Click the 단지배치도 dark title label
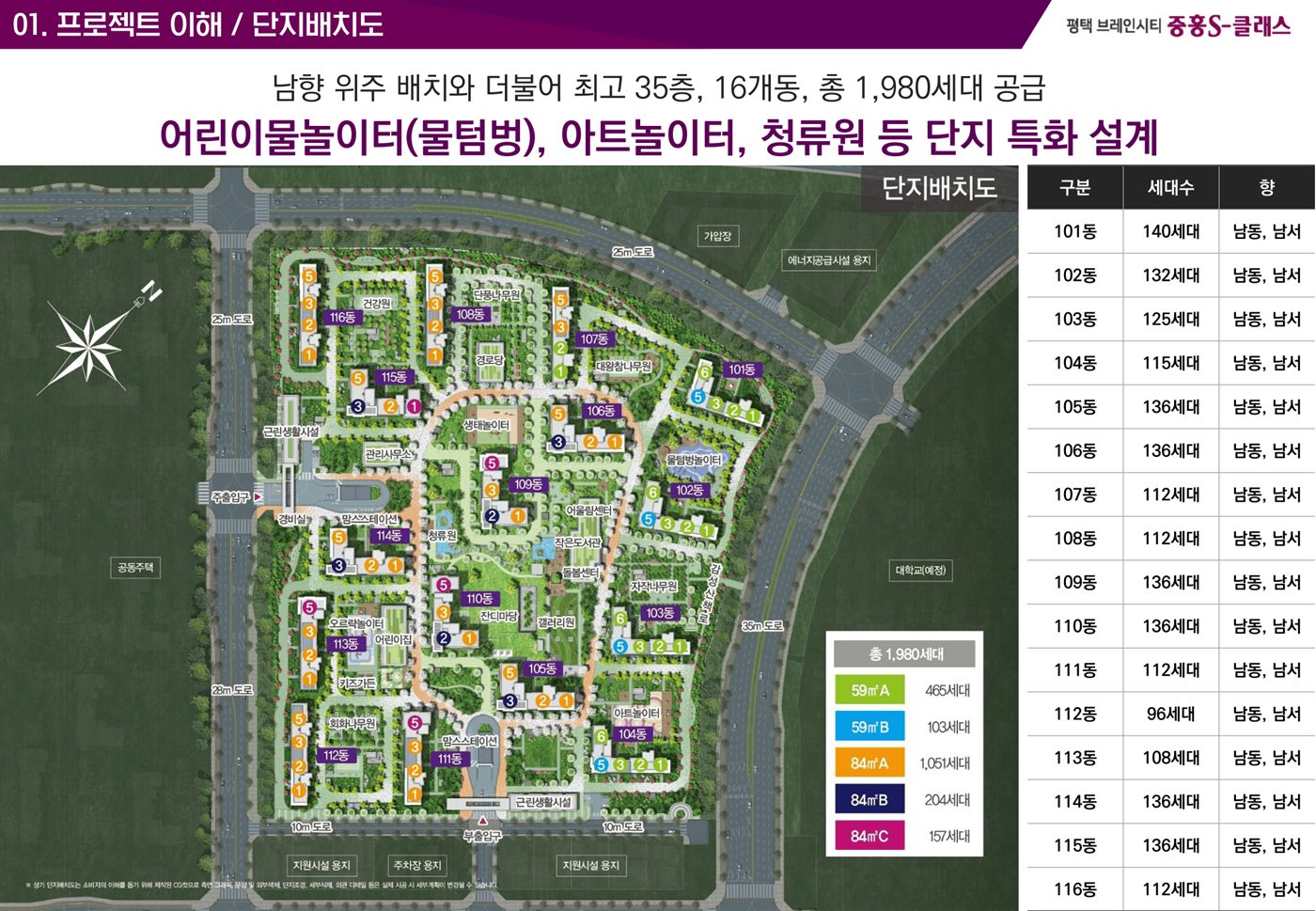This screenshot has height=911, width=1316. [939, 188]
